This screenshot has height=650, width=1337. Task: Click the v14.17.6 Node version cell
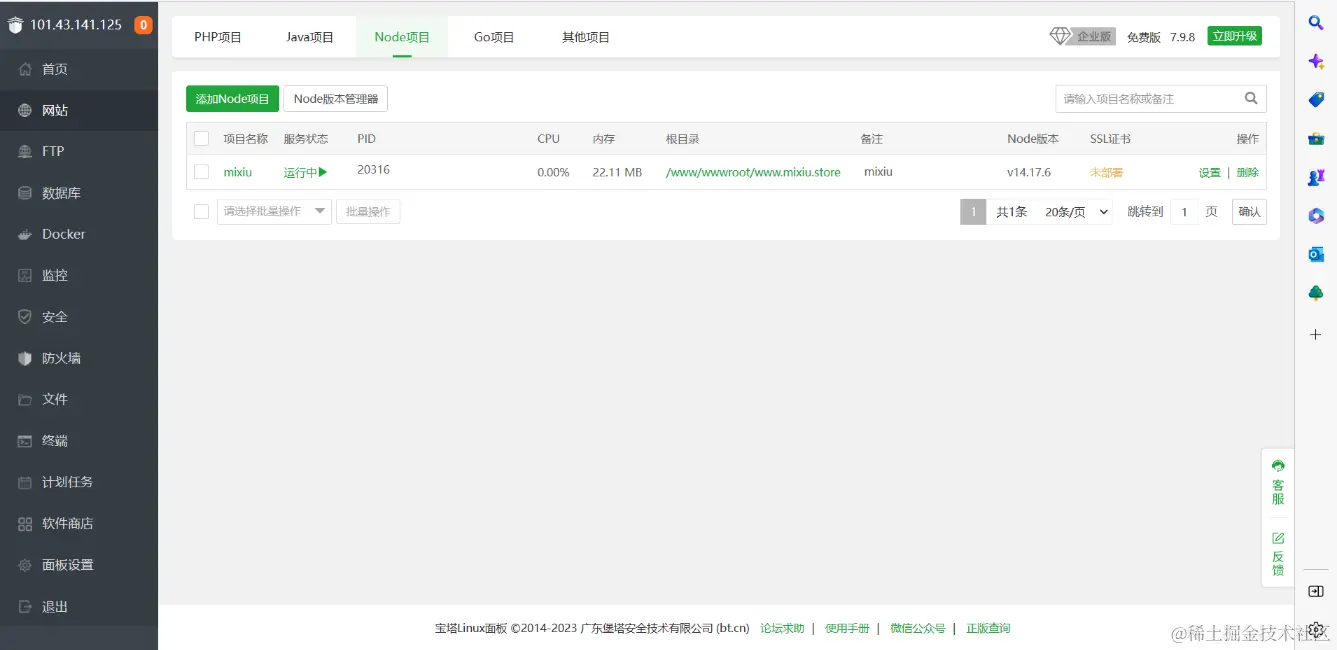pyautogui.click(x=1029, y=172)
